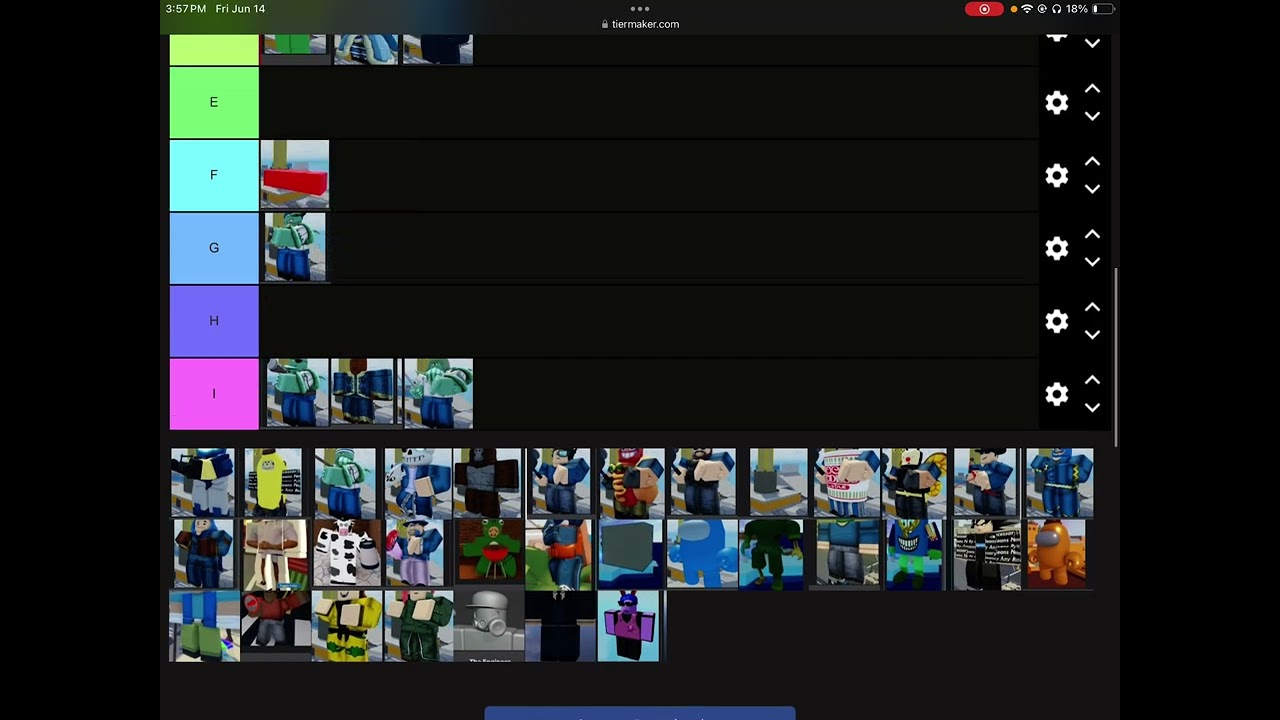Open settings gear for tier H
This screenshot has height=720, width=1280.
coord(1056,321)
